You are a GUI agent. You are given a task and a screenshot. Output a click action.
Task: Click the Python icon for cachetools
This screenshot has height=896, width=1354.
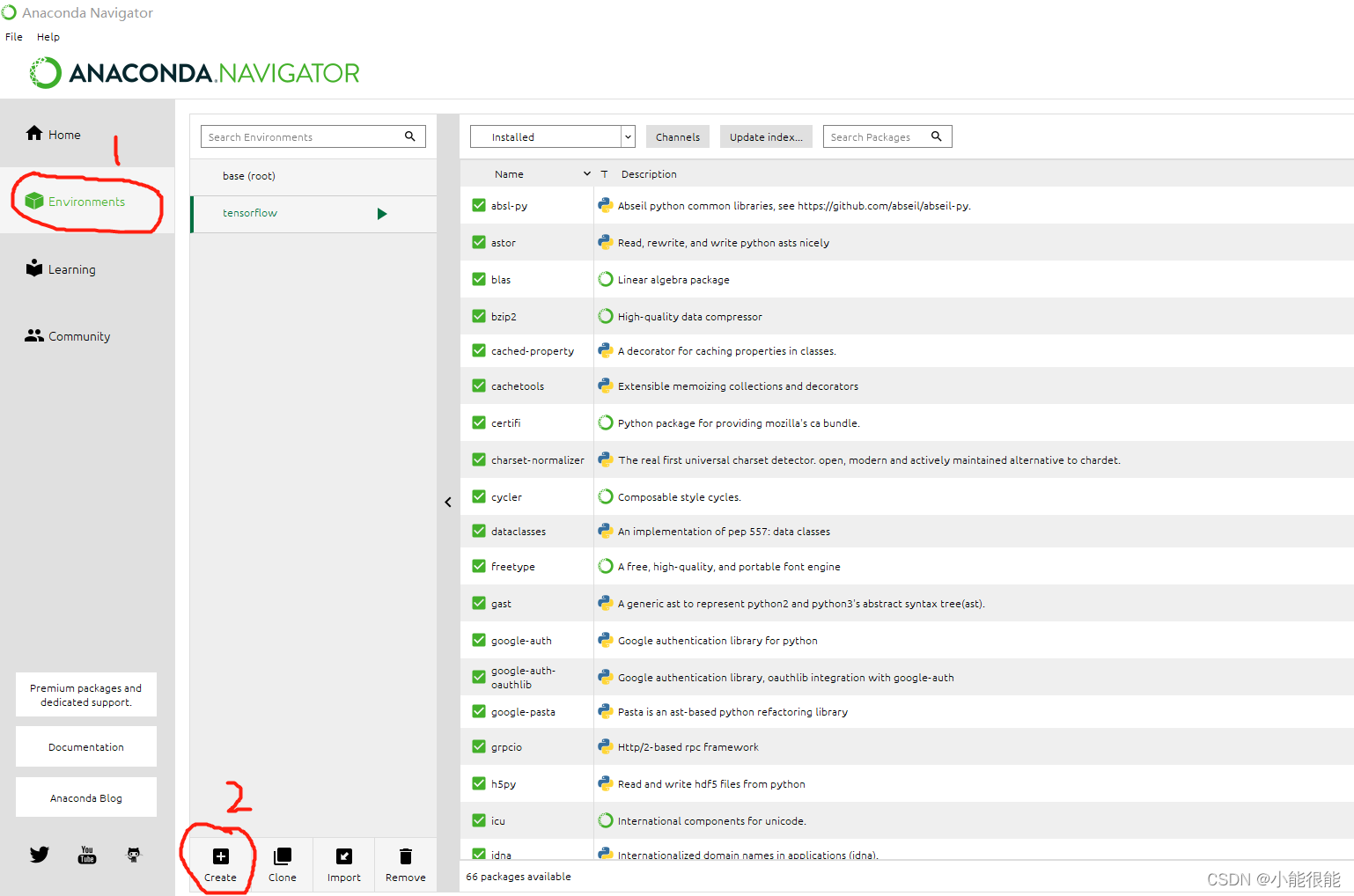[606, 386]
